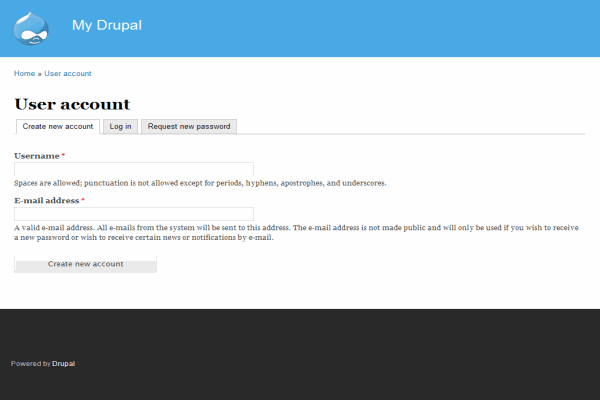
Task: Click the User account breadcrumb link
Action: (68, 74)
